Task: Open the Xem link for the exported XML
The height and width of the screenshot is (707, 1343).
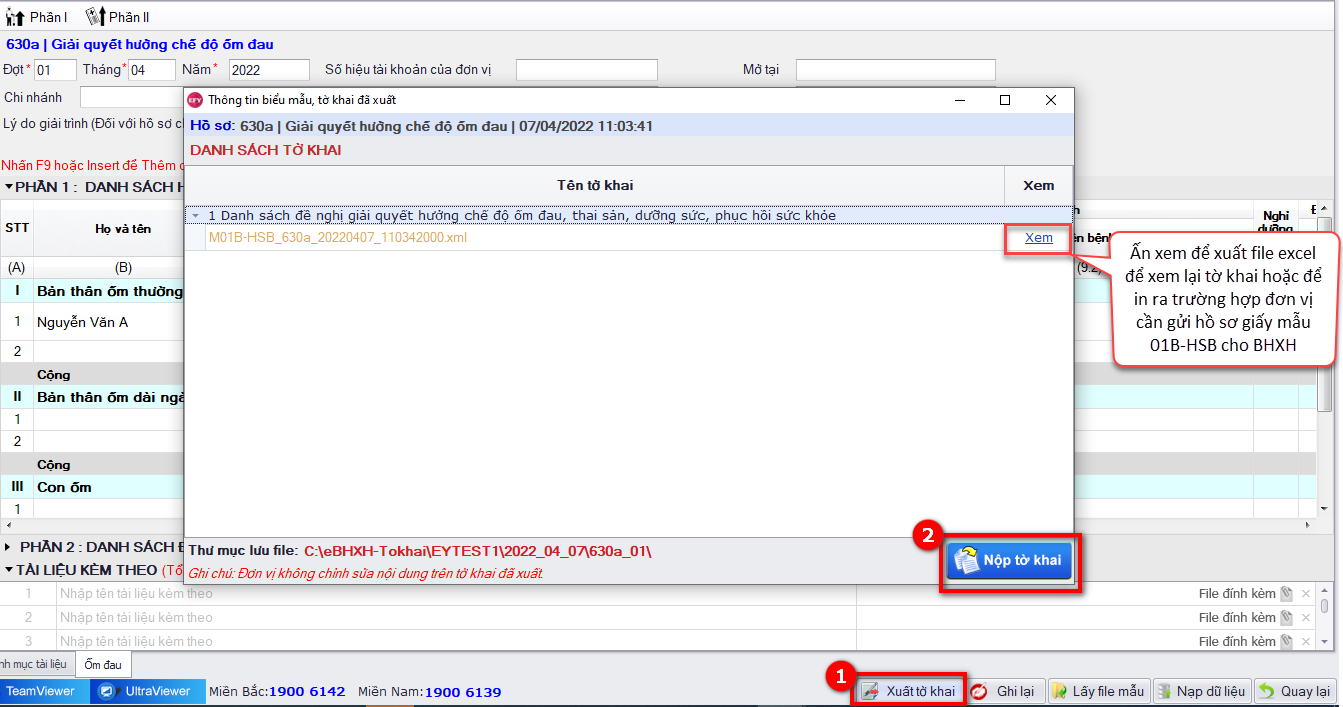Action: pyautogui.click(x=1039, y=238)
